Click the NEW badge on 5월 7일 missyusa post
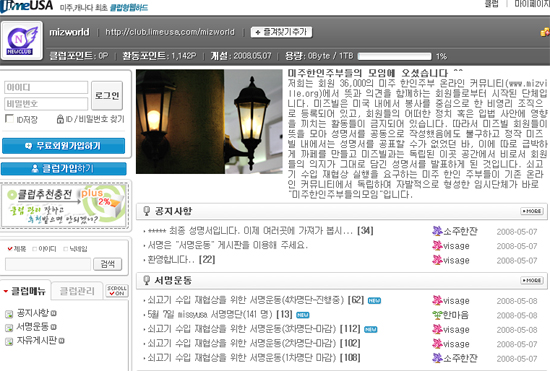550x371 pixels. point(303,315)
